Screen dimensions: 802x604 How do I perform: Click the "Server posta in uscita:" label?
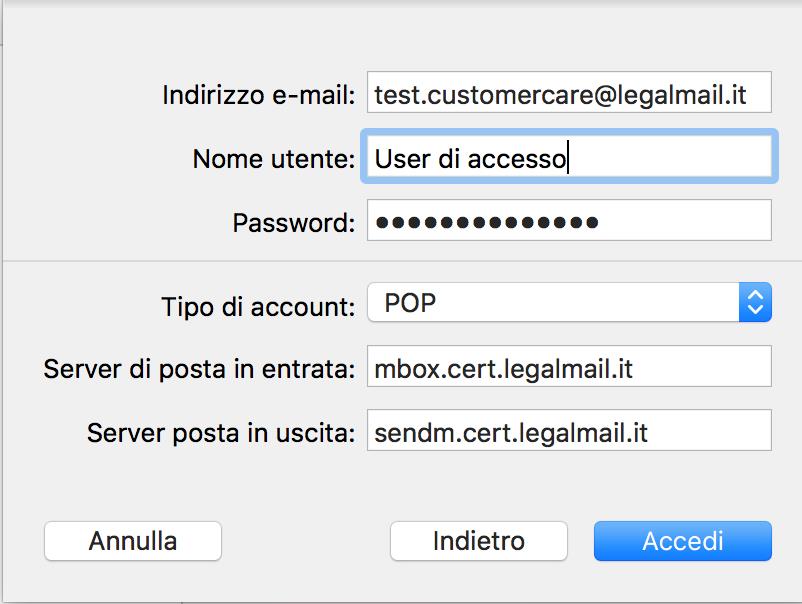[220, 433]
